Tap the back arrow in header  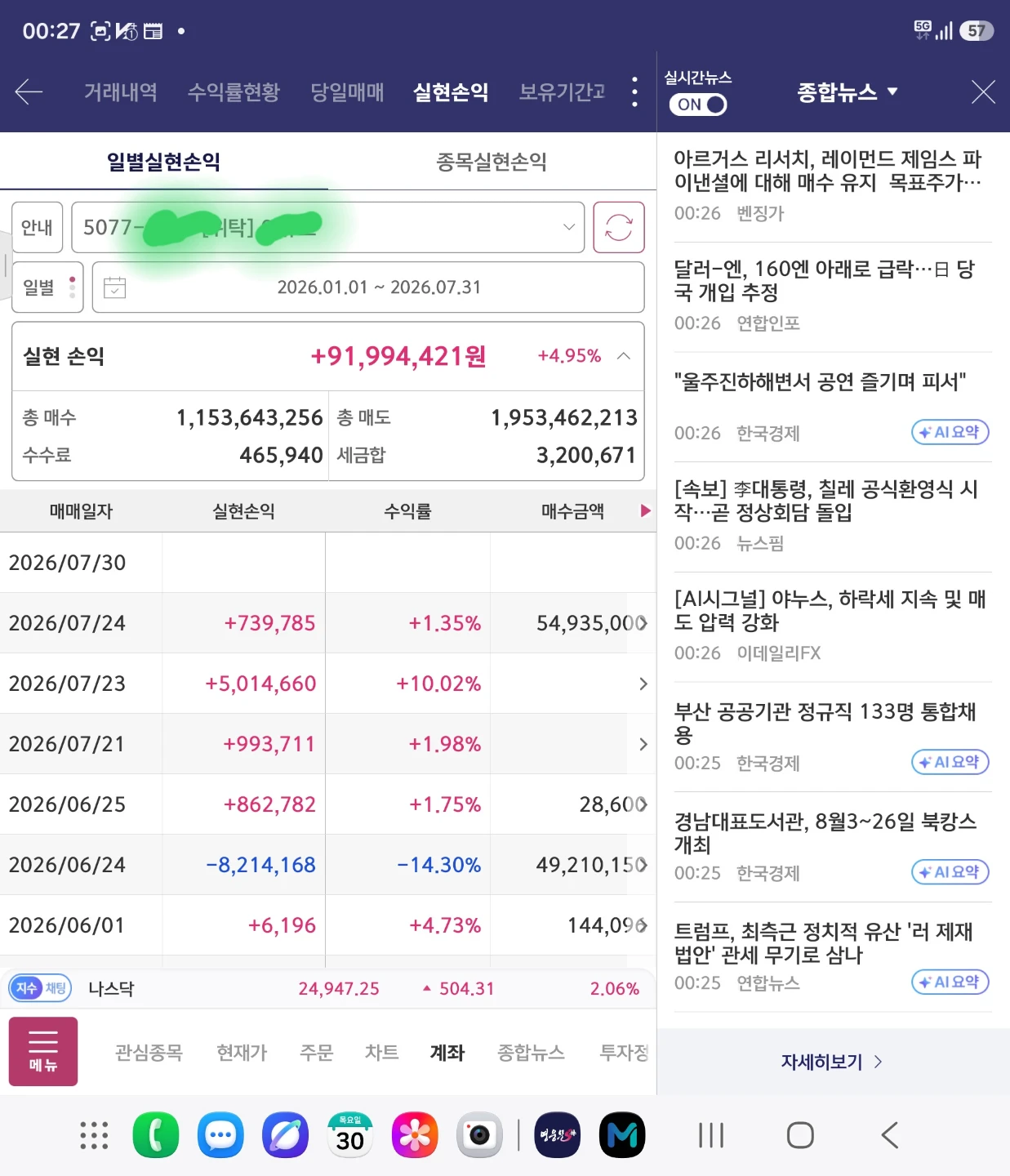(29, 91)
